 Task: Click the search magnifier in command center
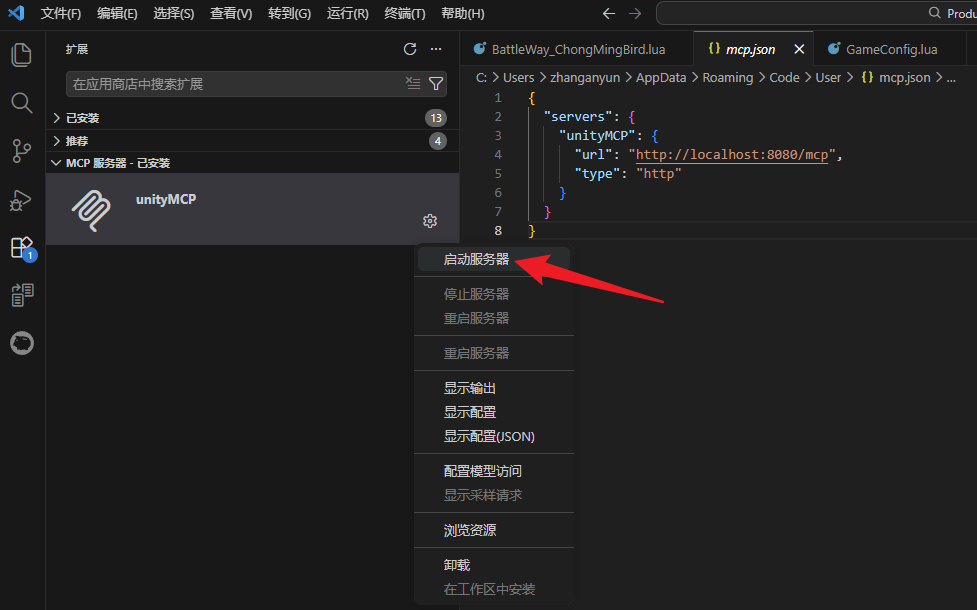tap(934, 13)
